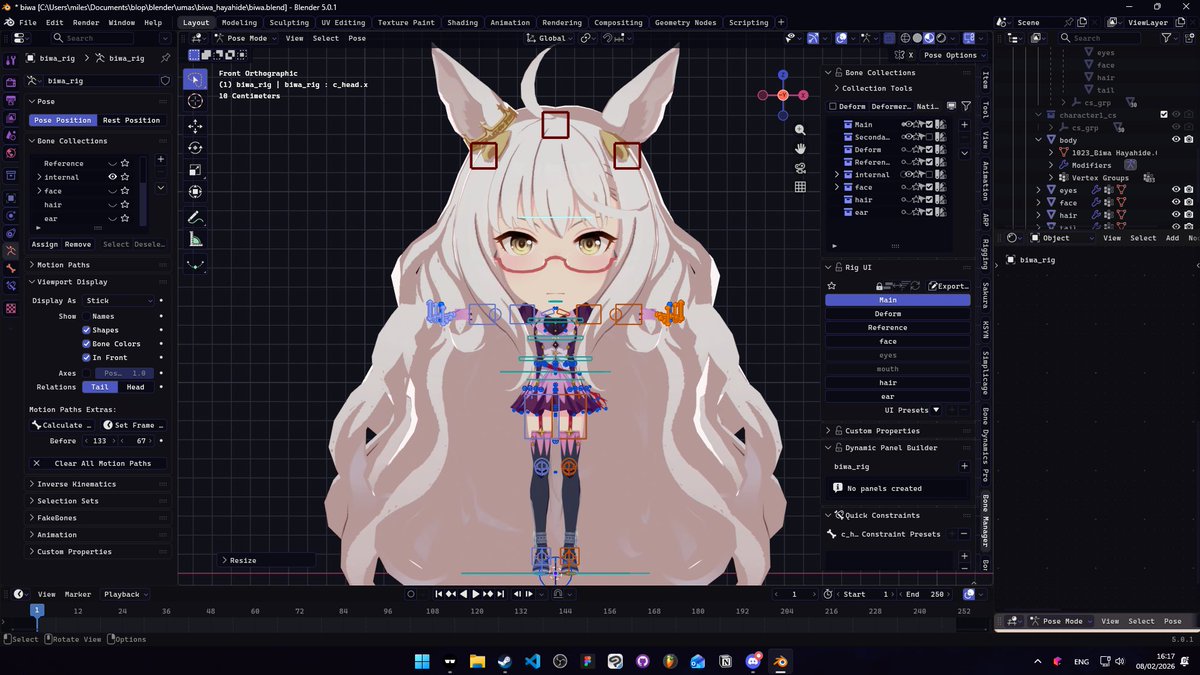Switch to the Geometry Nodes workspace tab
Viewport: 1200px width, 675px height.
(685, 22)
